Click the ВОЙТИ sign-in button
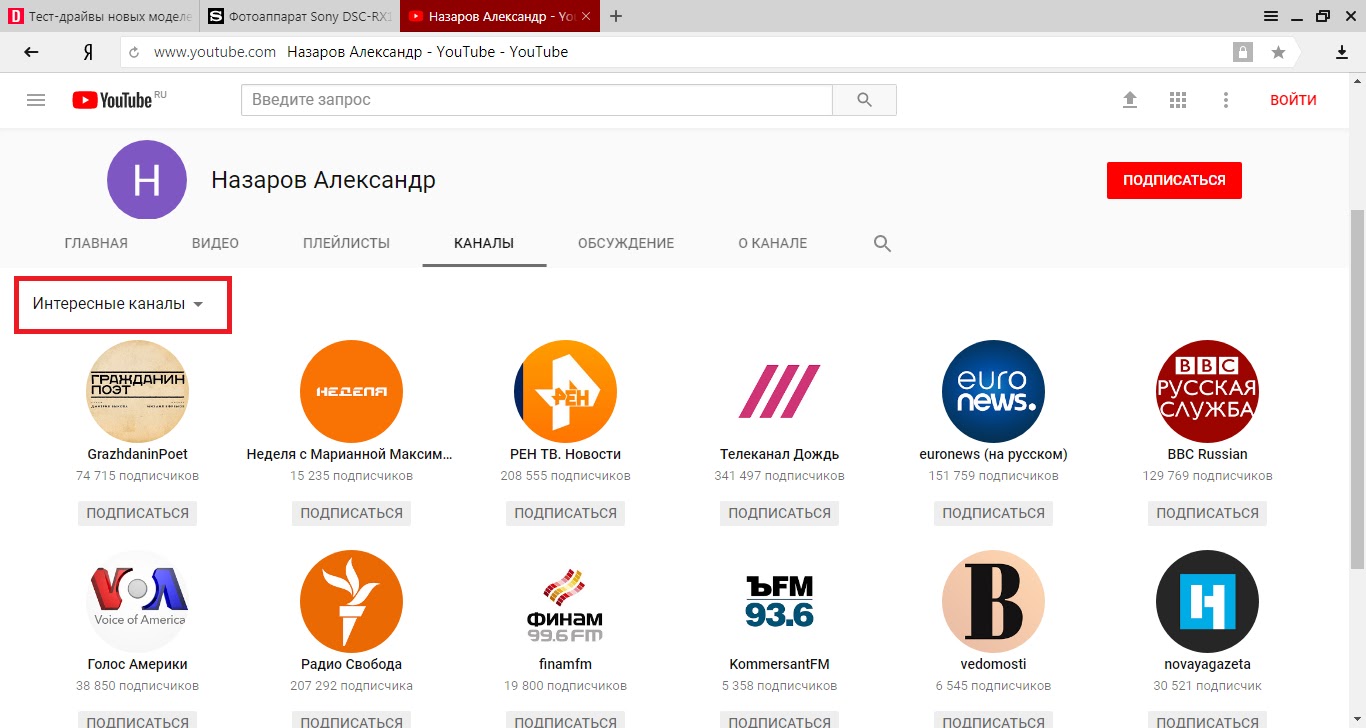The height and width of the screenshot is (728, 1366). click(x=1293, y=100)
